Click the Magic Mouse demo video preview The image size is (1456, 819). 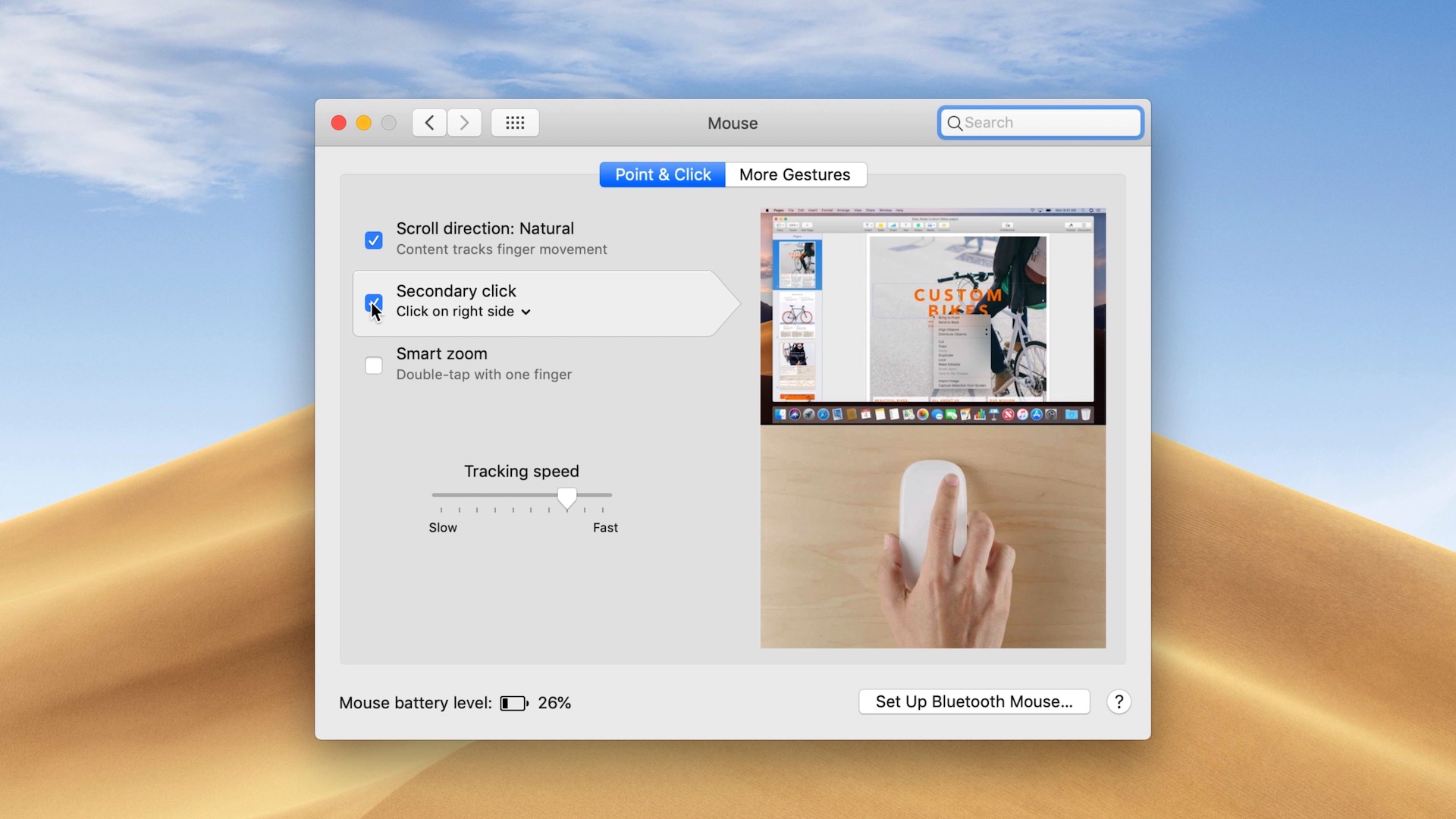(x=932, y=535)
